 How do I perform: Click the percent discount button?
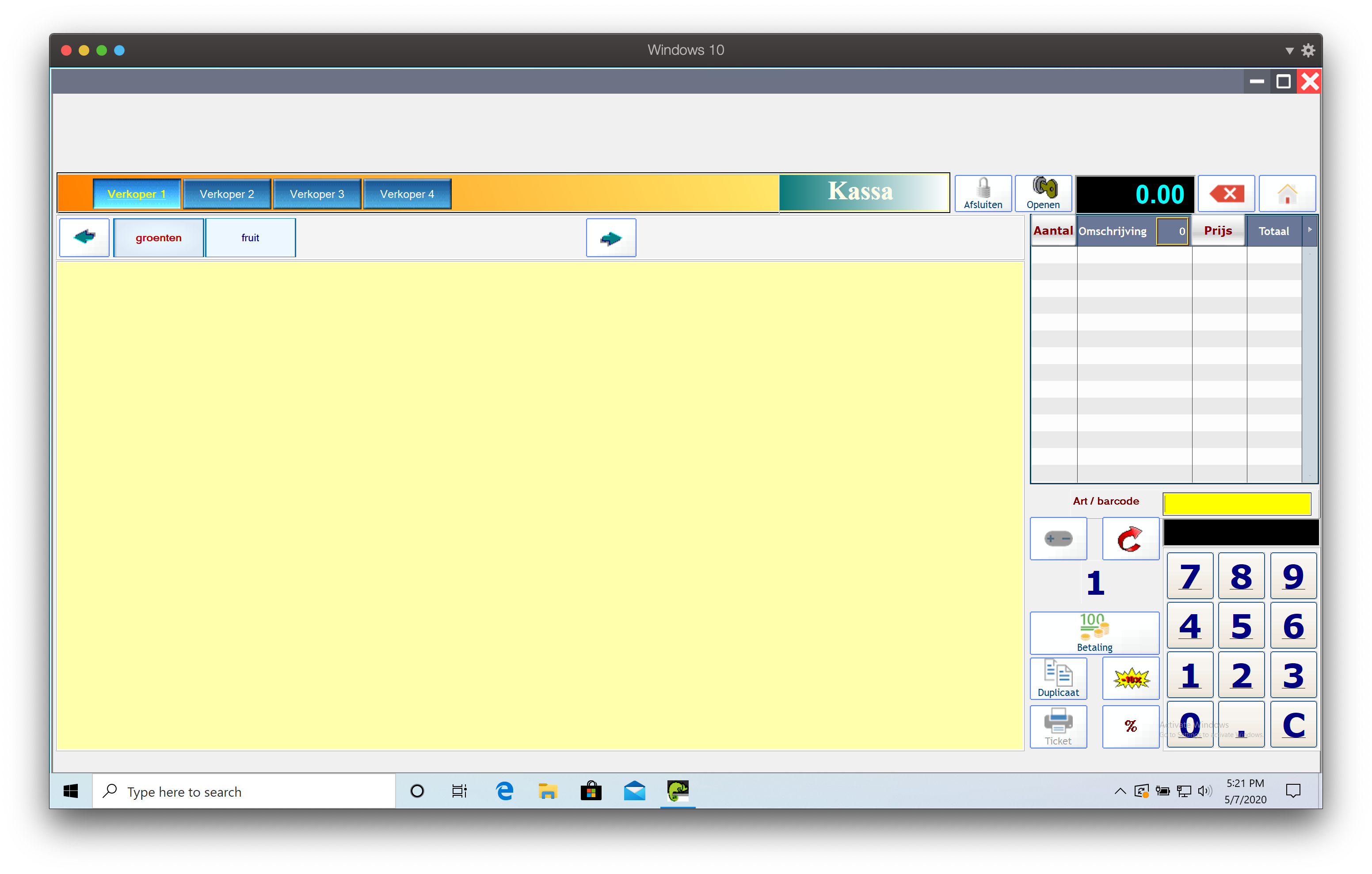(x=1130, y=726)
